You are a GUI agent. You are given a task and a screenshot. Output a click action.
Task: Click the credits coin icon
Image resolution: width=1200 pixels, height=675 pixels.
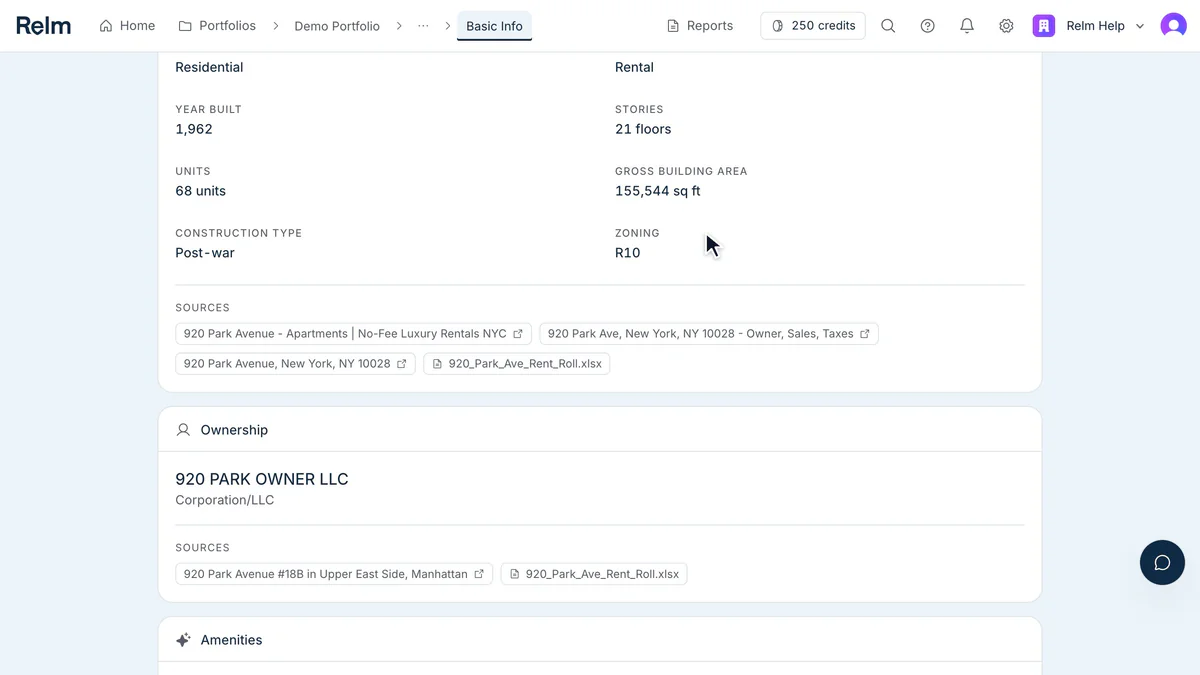coord(778,26)
